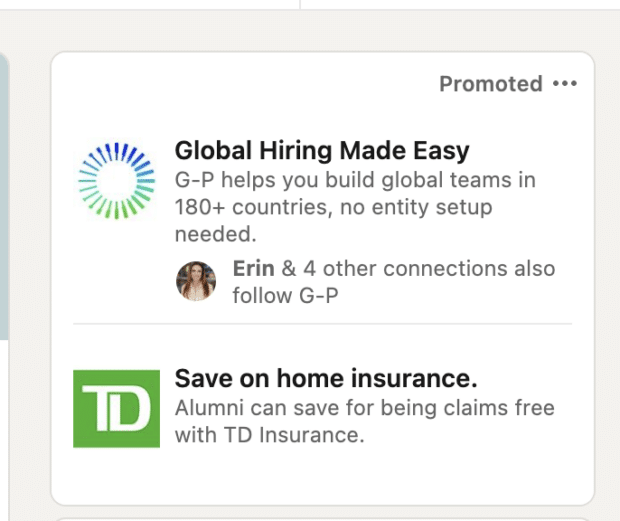Open the 'G-P helps you build global teams' description
Image resolution: width=620 pixels, height=521 pixels.
click(355, 180)
